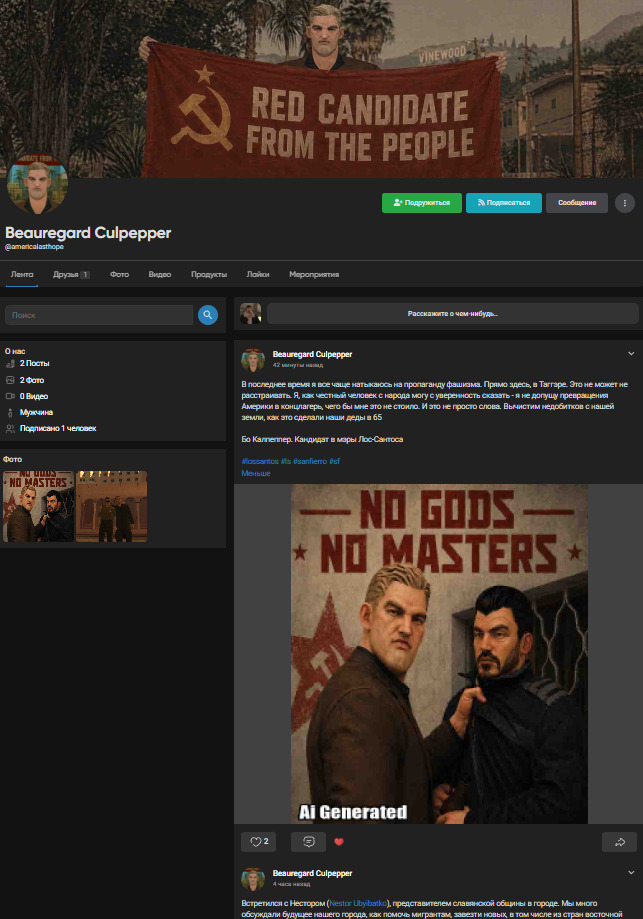The width and height of the screenshot is (643, 919).
Task: Open comments on the No Gods post
Action: click(x=308, y=842)
